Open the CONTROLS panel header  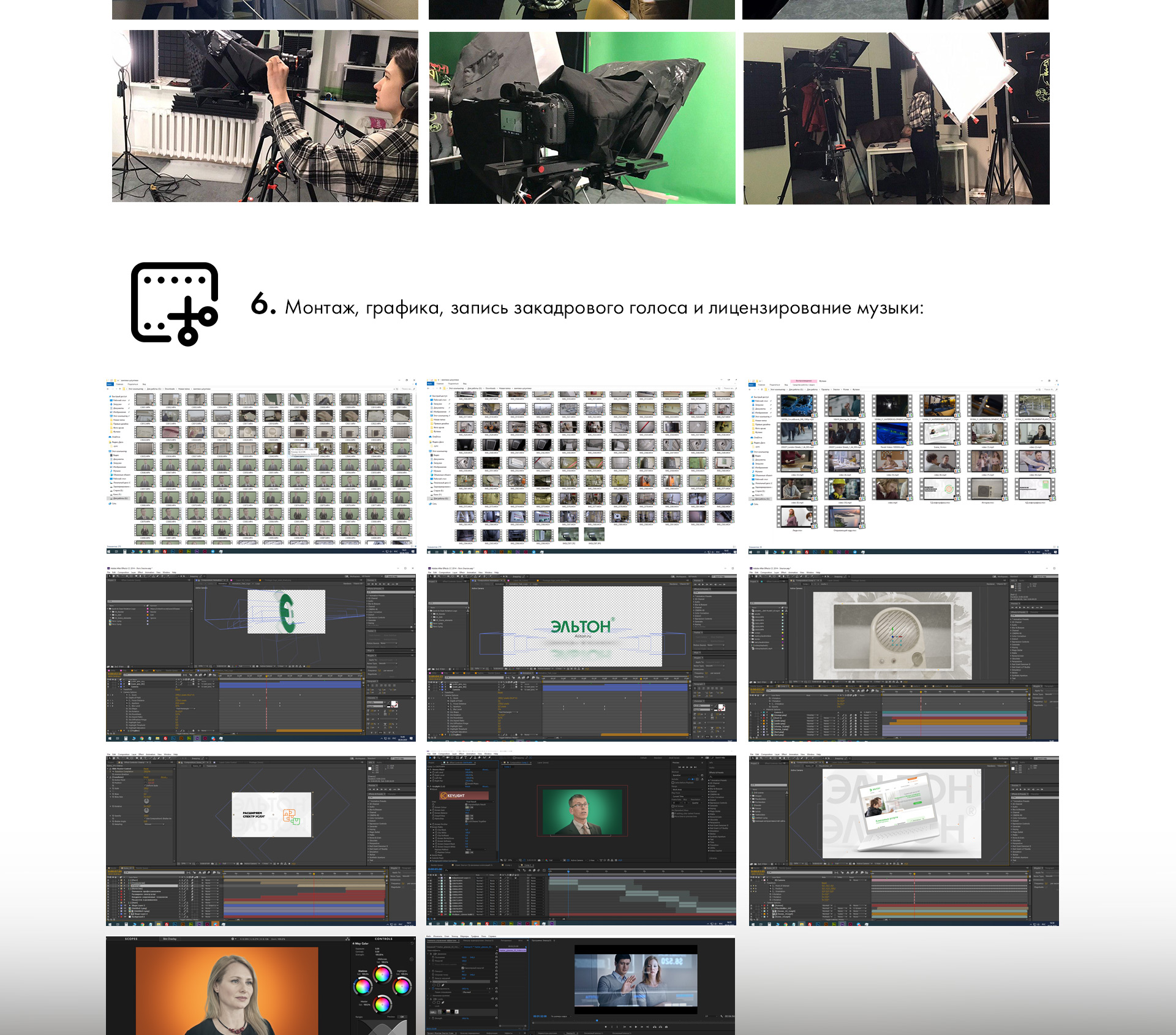pos(383,939)
